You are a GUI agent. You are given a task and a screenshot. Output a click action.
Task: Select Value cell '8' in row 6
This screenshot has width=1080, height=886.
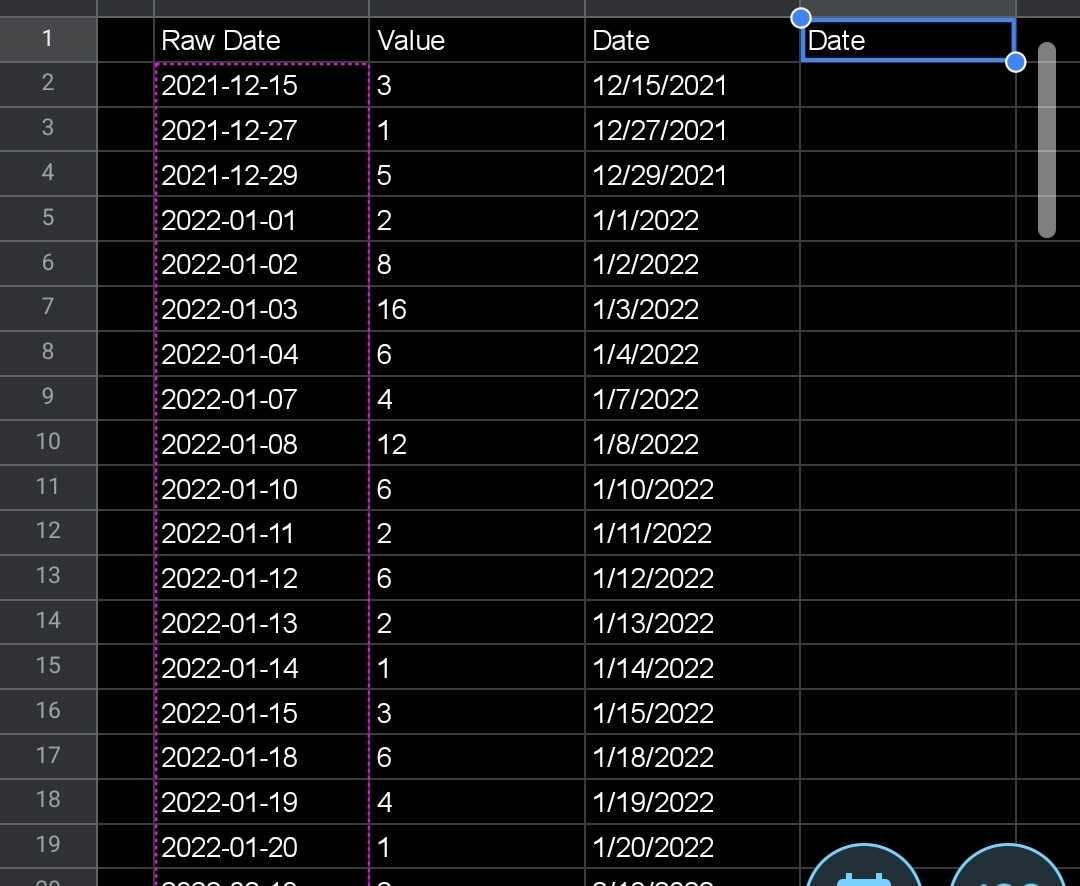477,264
